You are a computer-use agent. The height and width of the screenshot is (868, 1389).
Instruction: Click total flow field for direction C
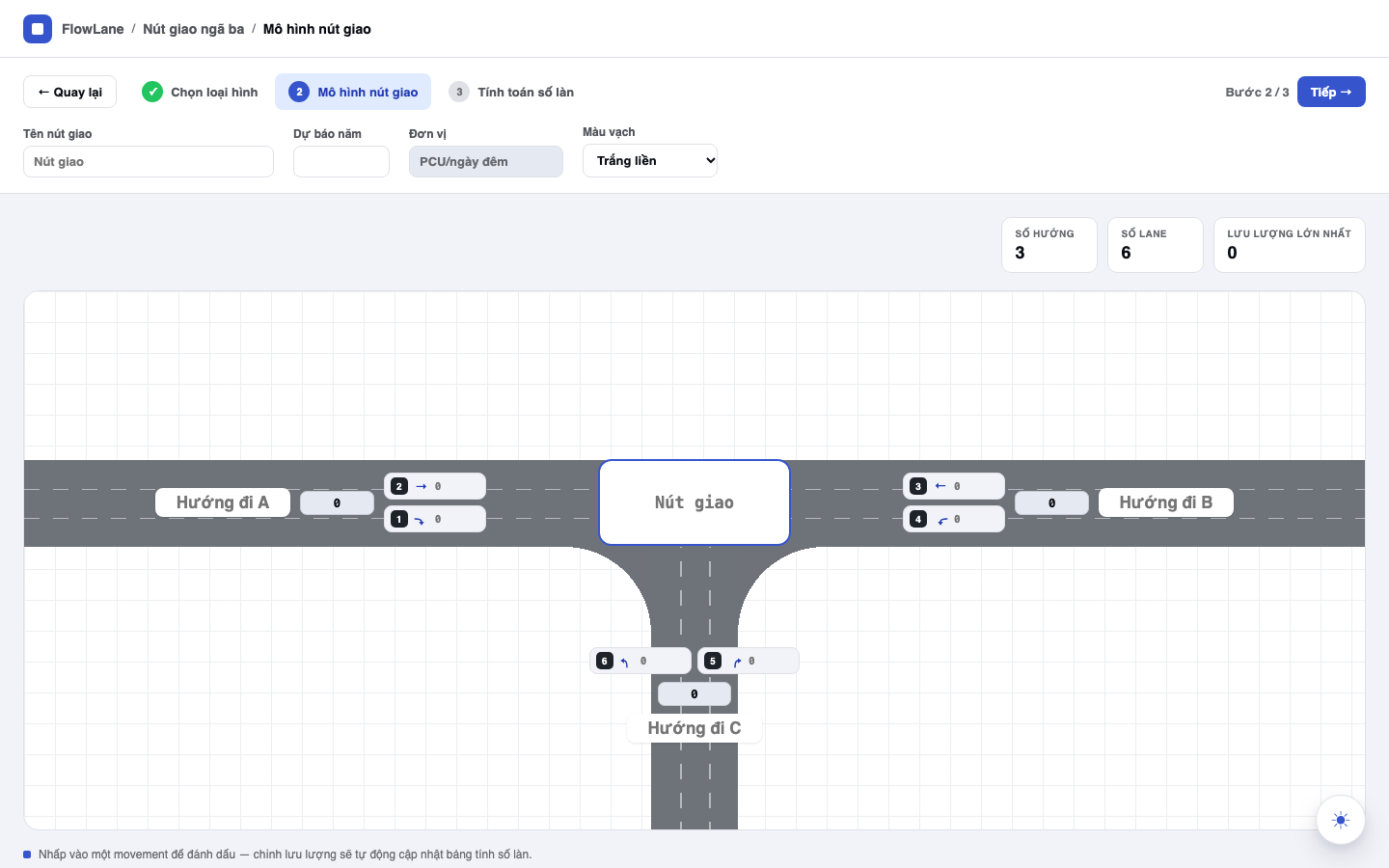click(x=694, y=693)
